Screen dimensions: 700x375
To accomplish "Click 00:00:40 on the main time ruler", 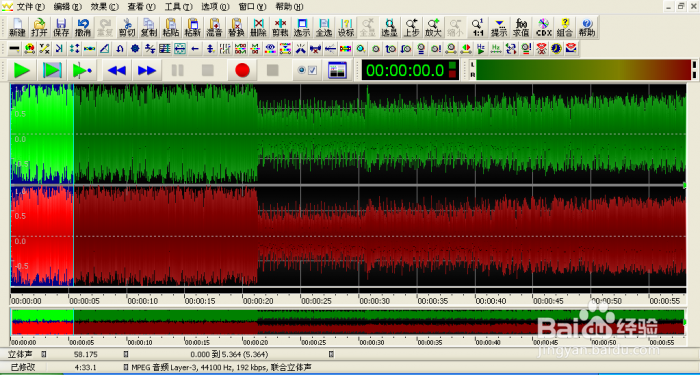I will click(491, 301).
